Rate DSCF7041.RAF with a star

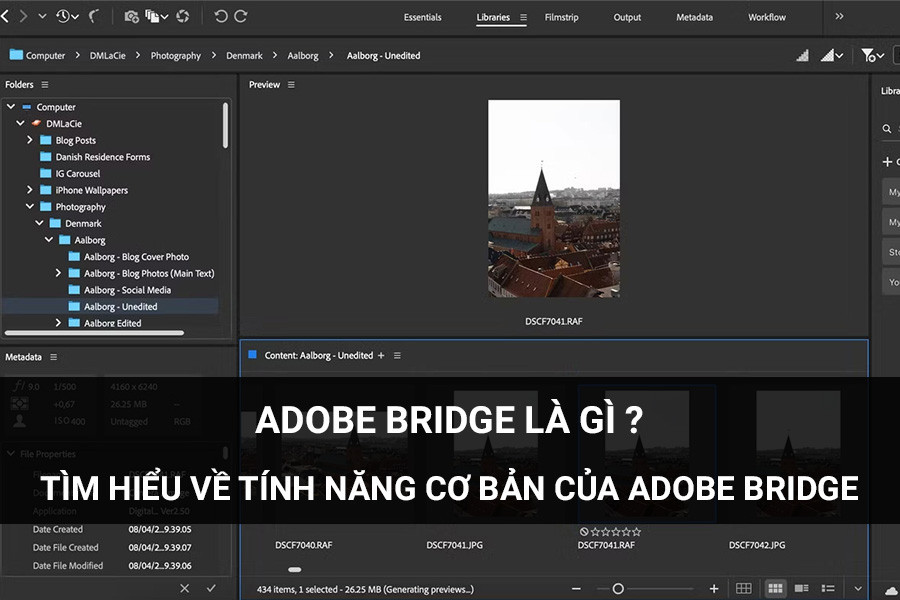[595, 531]
